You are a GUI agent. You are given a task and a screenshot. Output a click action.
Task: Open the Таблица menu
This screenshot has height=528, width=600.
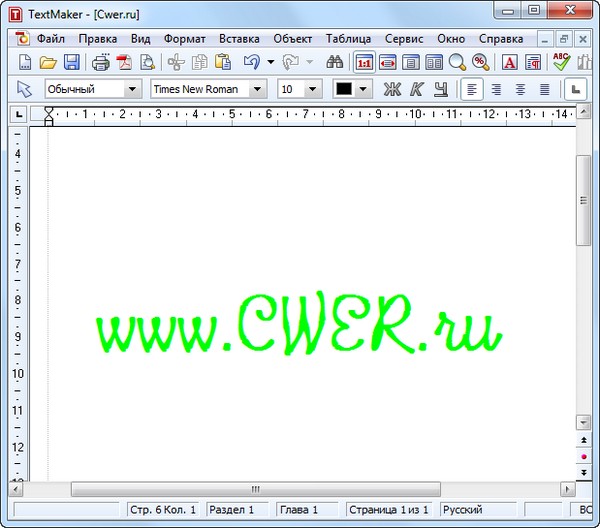(348, 39)
